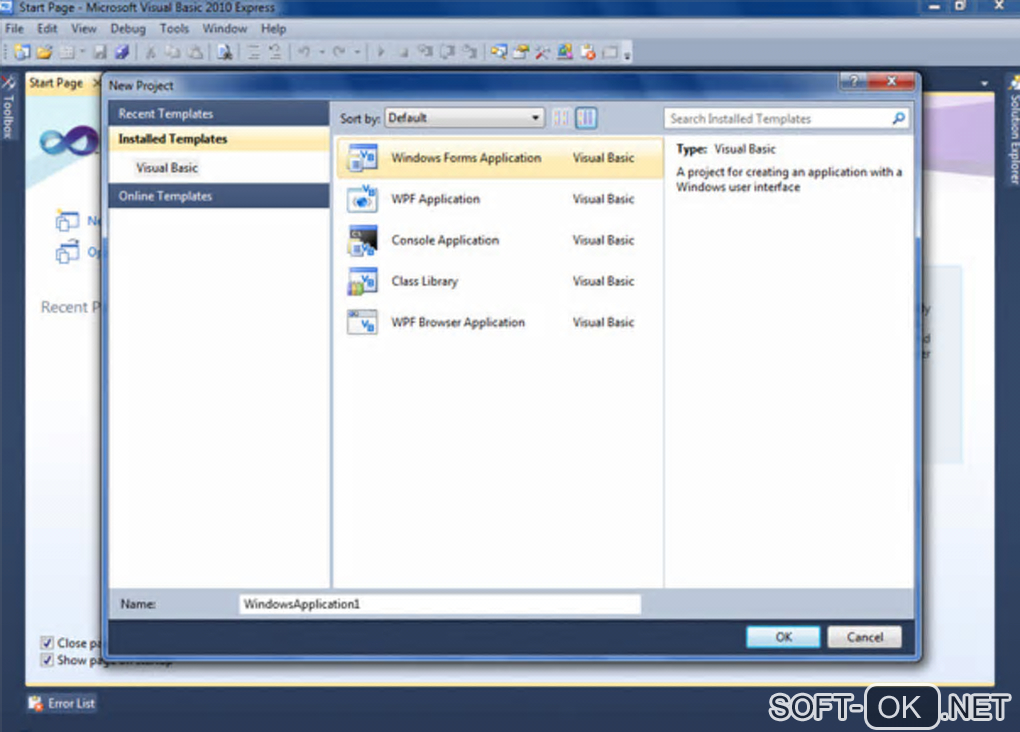Image resolution: width=1020 pixels, height=732 pixels.
Task: Open the Toolbox side tab
Action: pyautogui.click(x=8, y=109)
